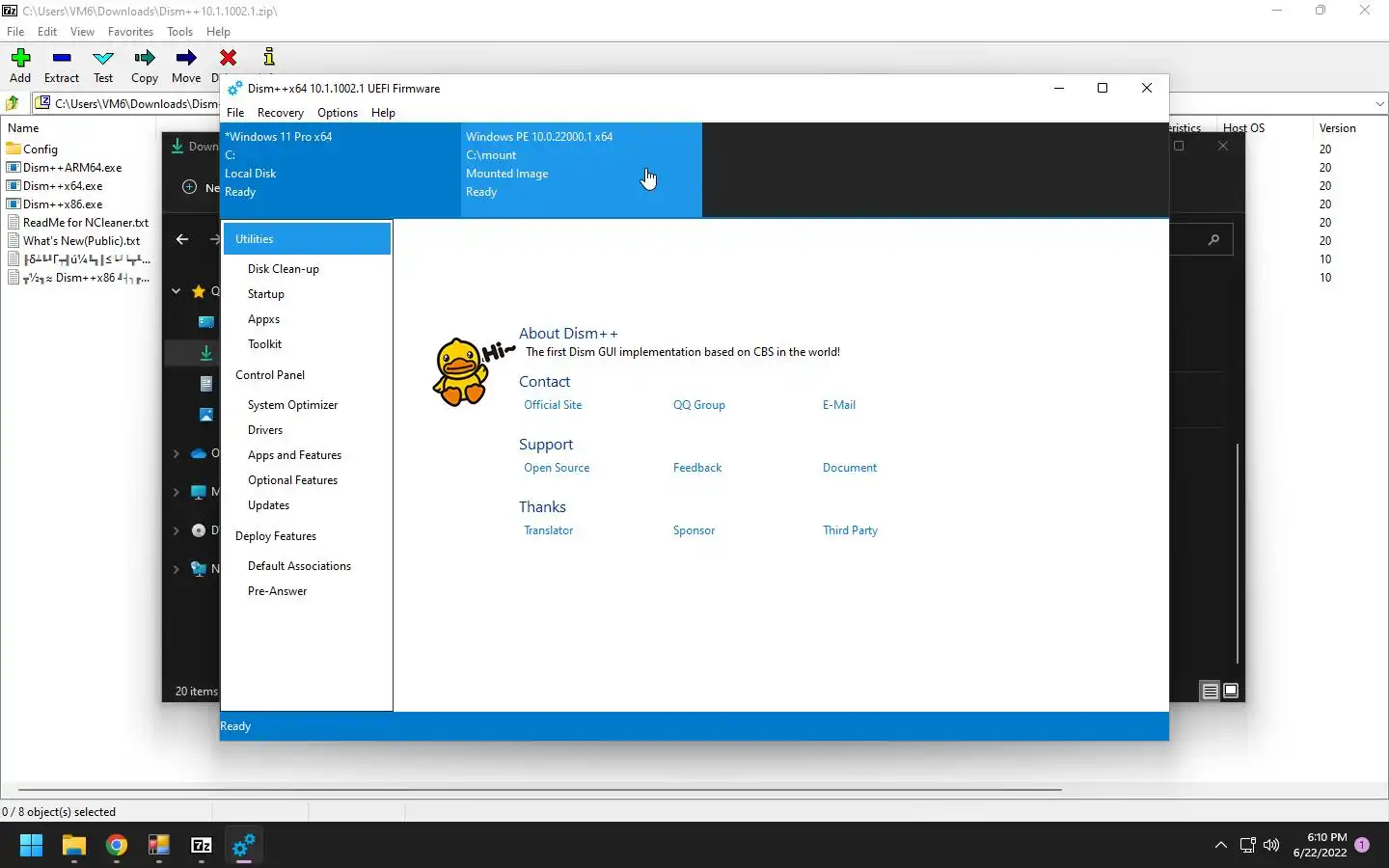
Task: Open the Dism++ Recovery menu
Action: click(280, 113)
